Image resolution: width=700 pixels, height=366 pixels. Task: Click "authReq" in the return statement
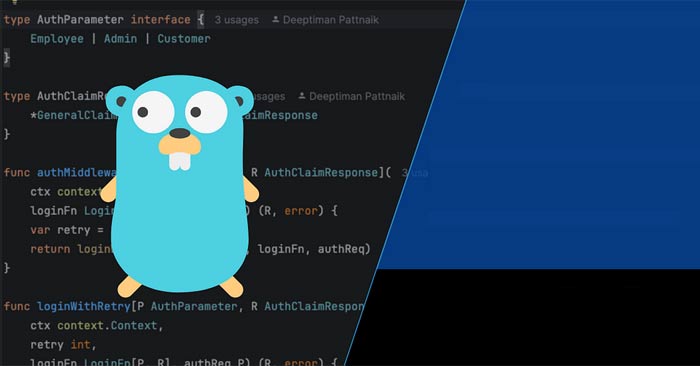(342, 249)
